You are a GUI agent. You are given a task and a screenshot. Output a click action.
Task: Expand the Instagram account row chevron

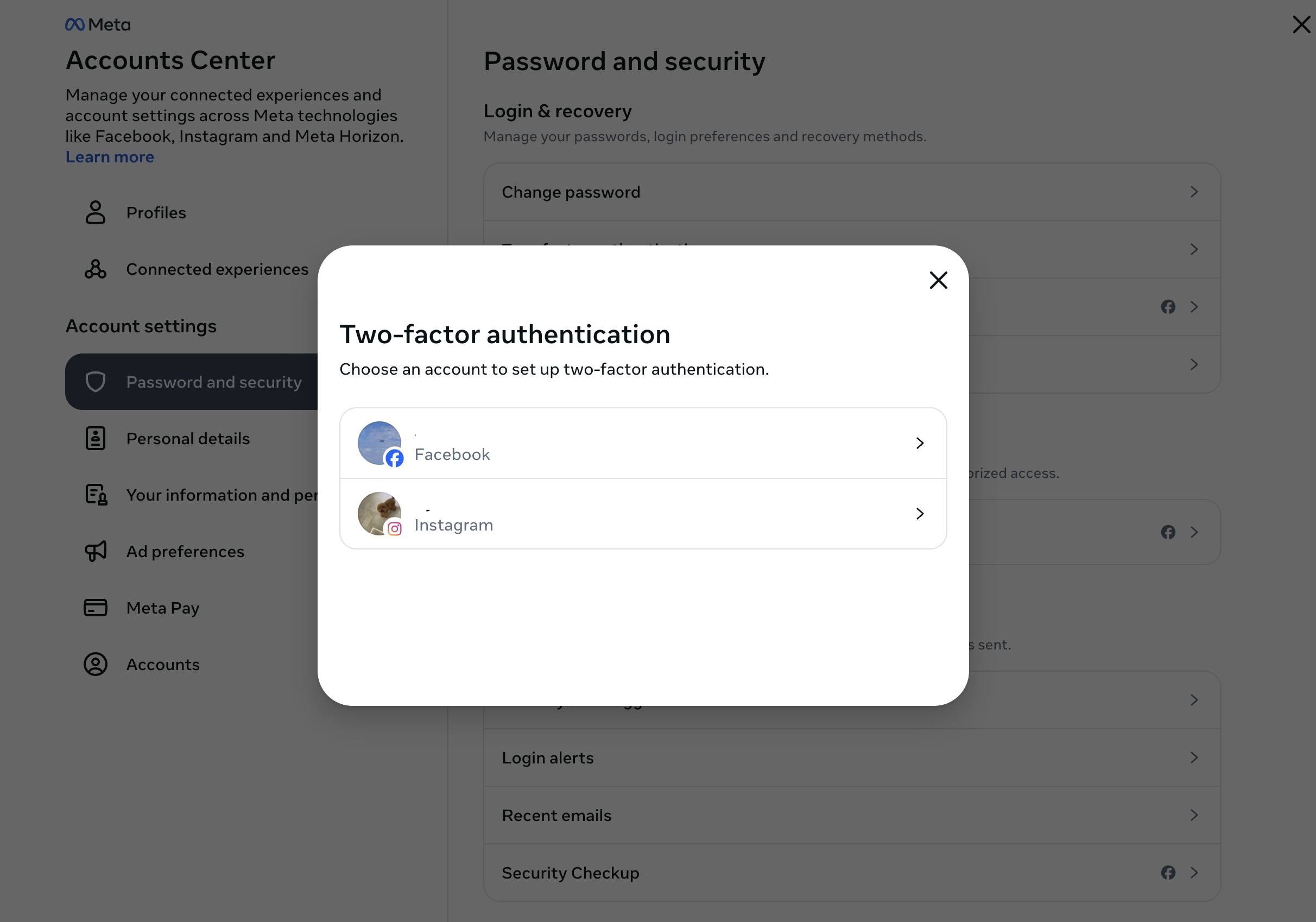tap(919, 514)
